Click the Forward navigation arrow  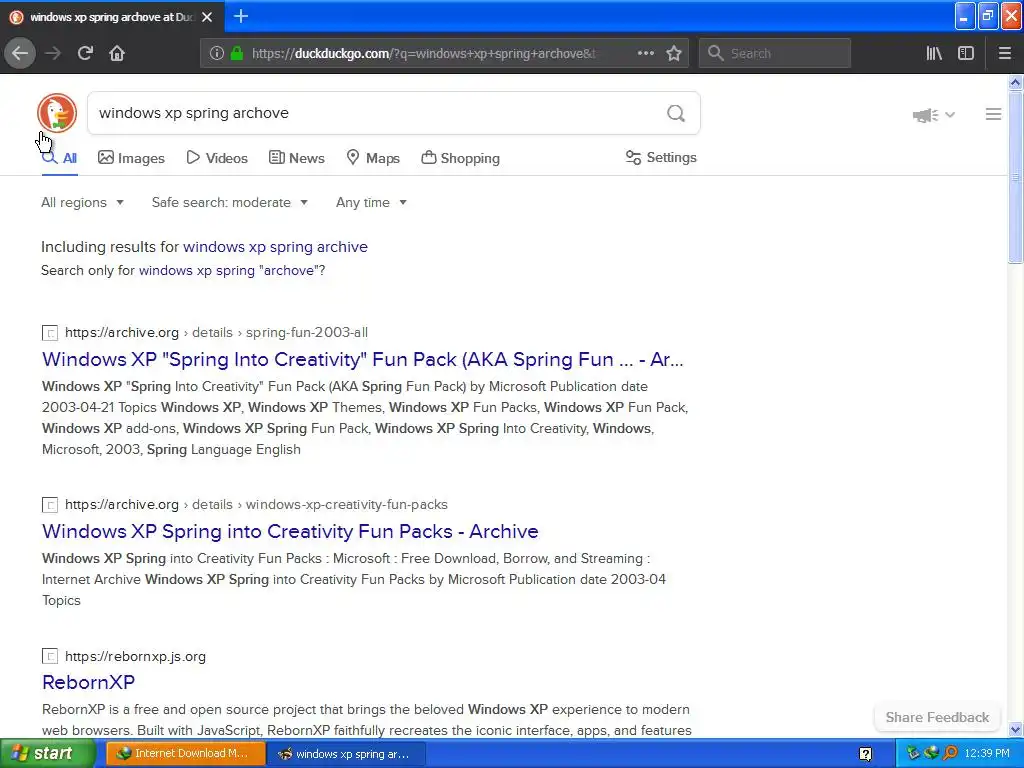tap(53, 53)
